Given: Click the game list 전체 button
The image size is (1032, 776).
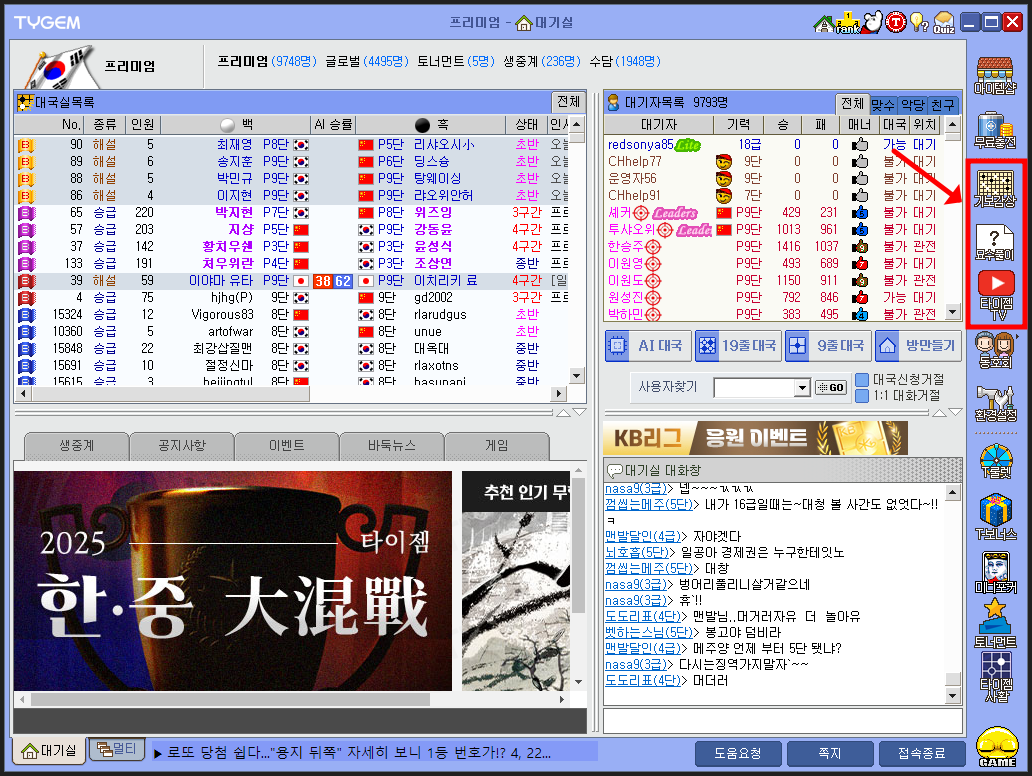Looking at the screenshot, I should (569, 101).
